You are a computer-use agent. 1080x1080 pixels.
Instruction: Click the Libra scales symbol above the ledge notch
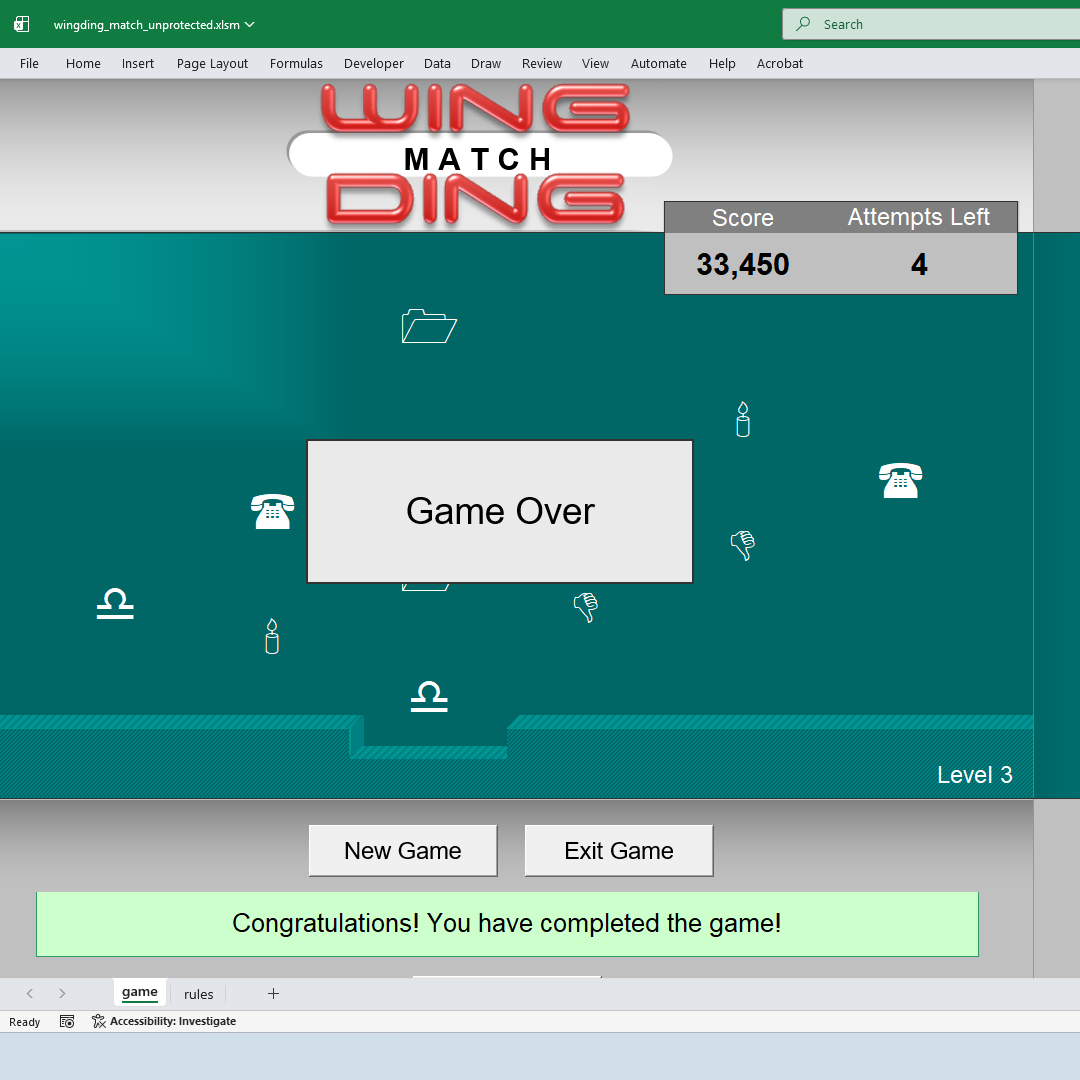[x=428, y=696]
